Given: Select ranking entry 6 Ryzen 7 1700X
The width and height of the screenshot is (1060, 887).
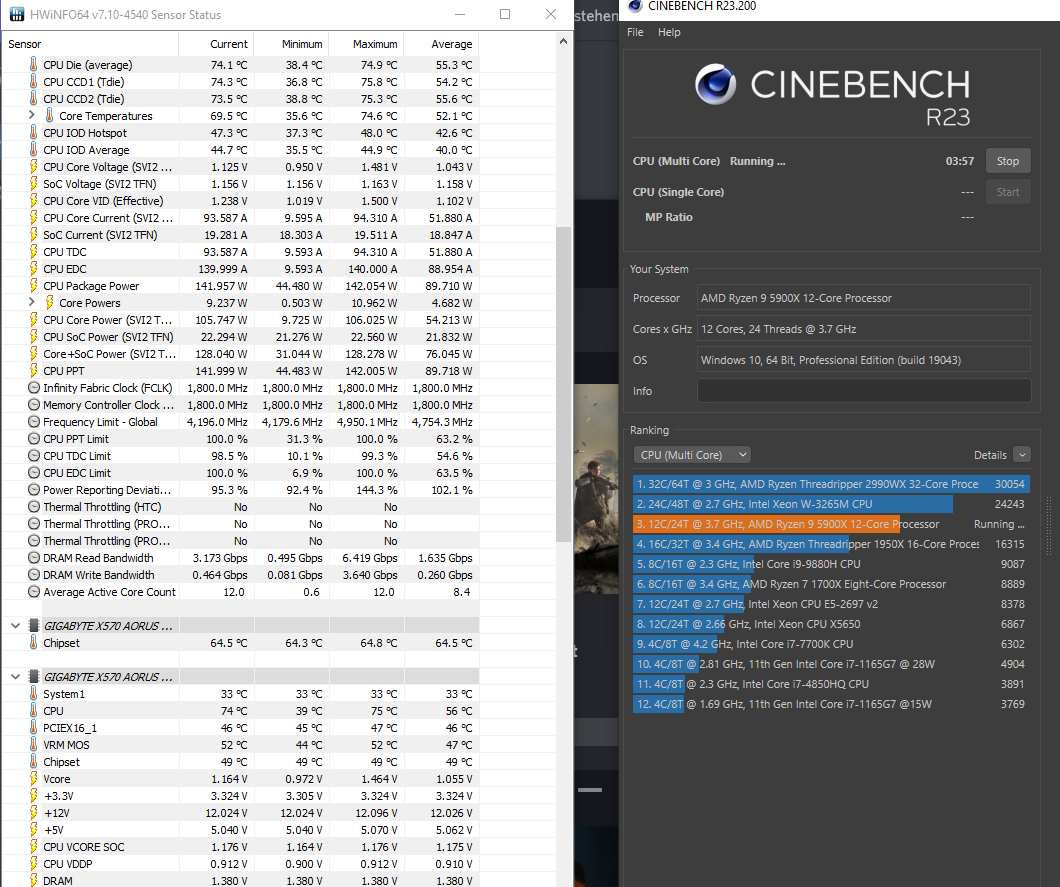Looking at the screenshot, I should point(832,583).
